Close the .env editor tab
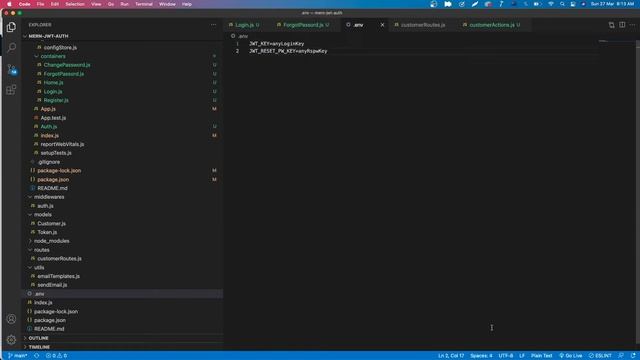 click(382, 25)
